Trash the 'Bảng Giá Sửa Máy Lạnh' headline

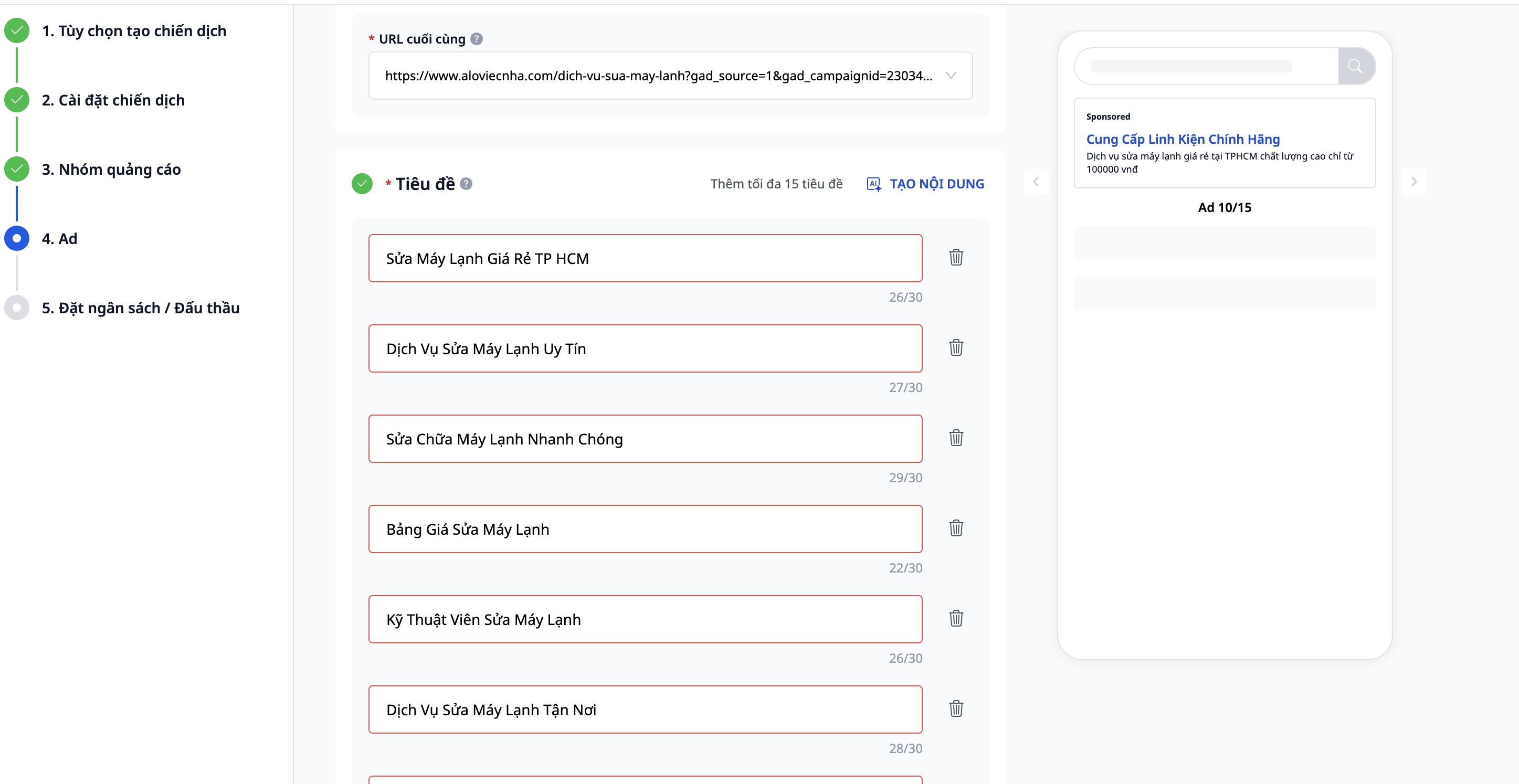point(956,528)
